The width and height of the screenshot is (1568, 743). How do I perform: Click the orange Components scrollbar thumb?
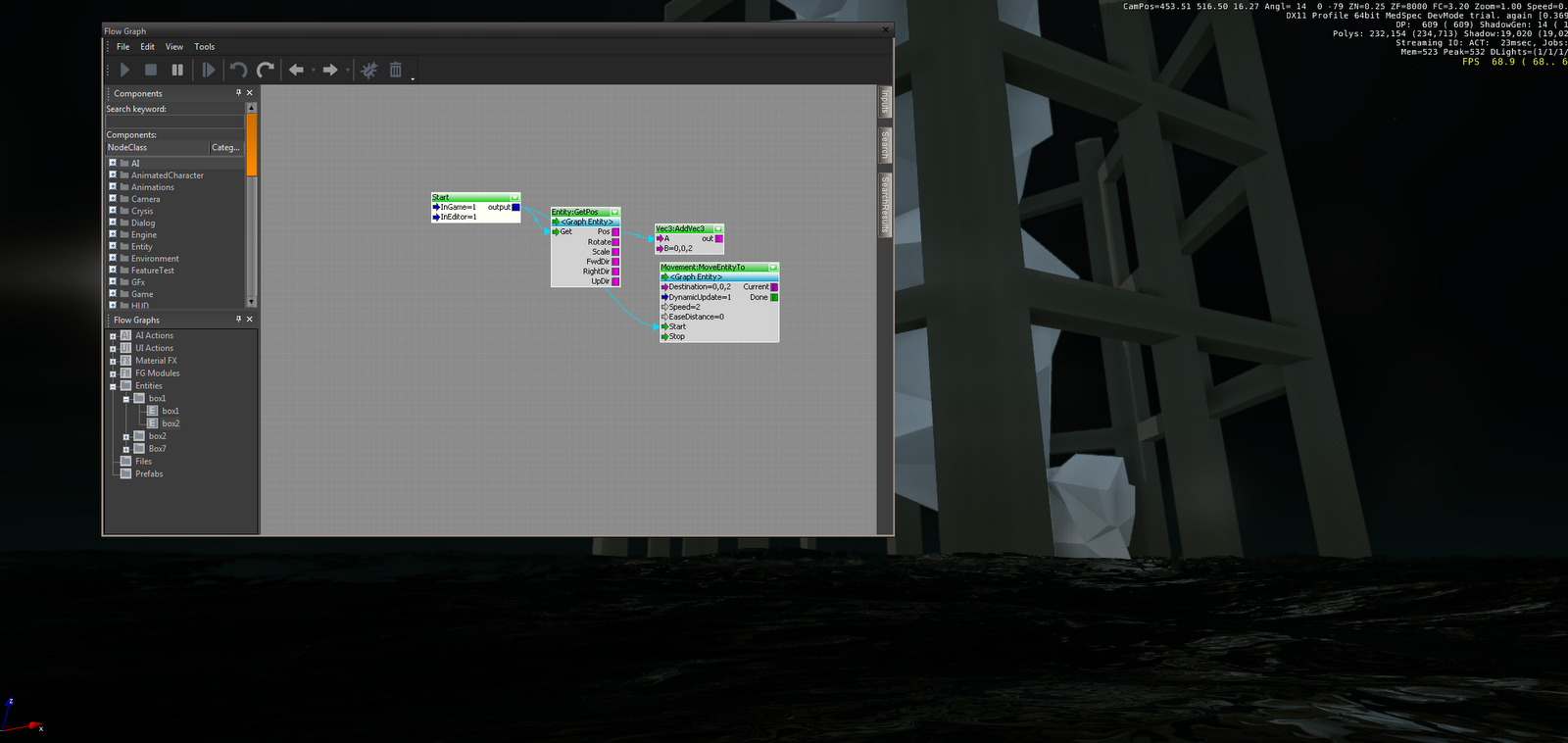click(252, 145)
